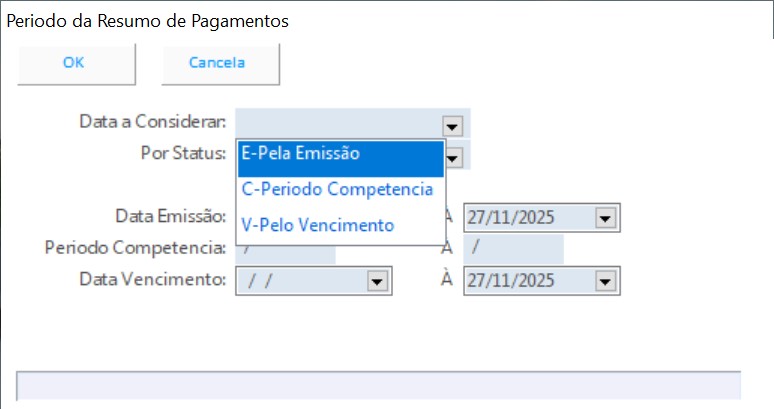Expand the Data Vencimento start date picker arrow
The width and height of the screenshot is (774, 409).
(x=376, y=281)
